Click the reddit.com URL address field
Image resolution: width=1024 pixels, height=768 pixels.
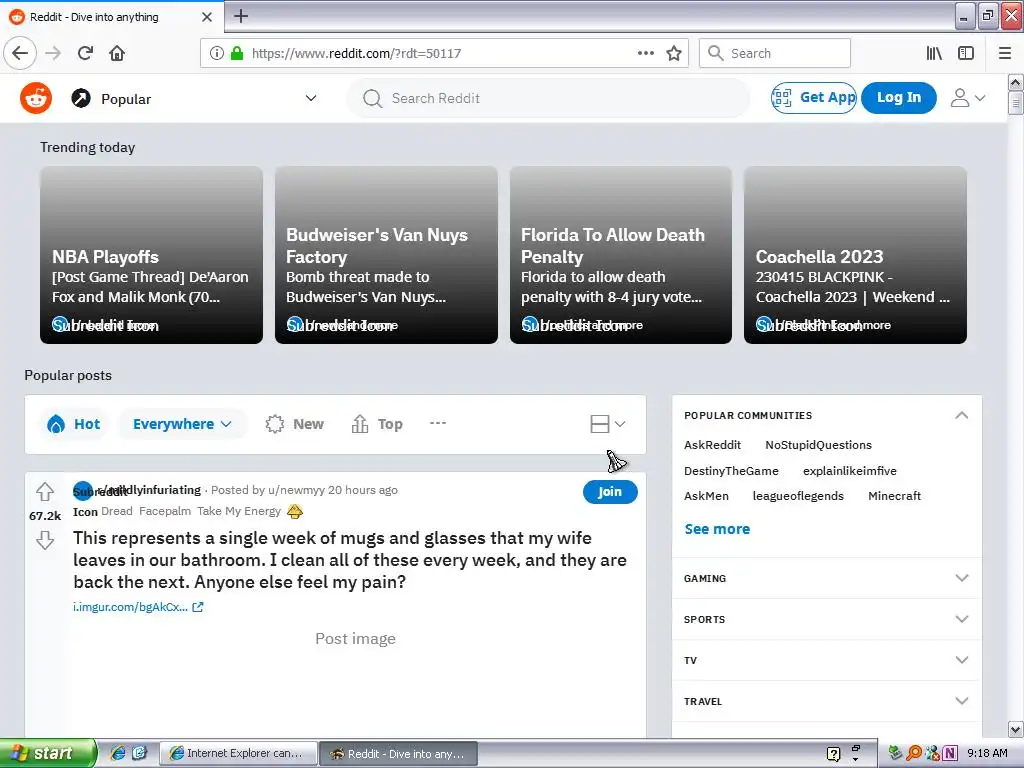pos(357,54)
